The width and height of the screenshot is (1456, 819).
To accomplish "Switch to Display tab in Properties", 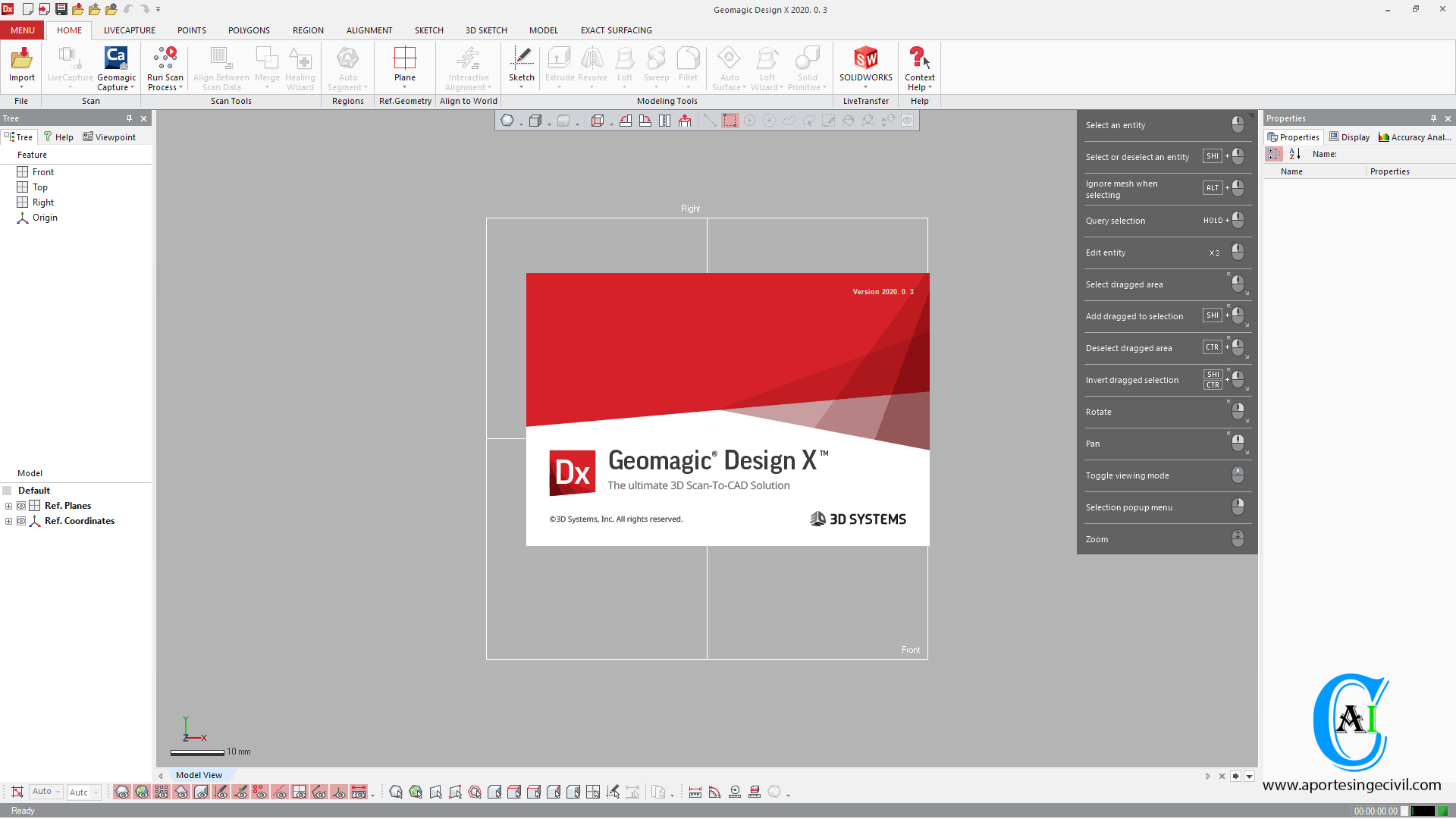I will click(1350, 137).
